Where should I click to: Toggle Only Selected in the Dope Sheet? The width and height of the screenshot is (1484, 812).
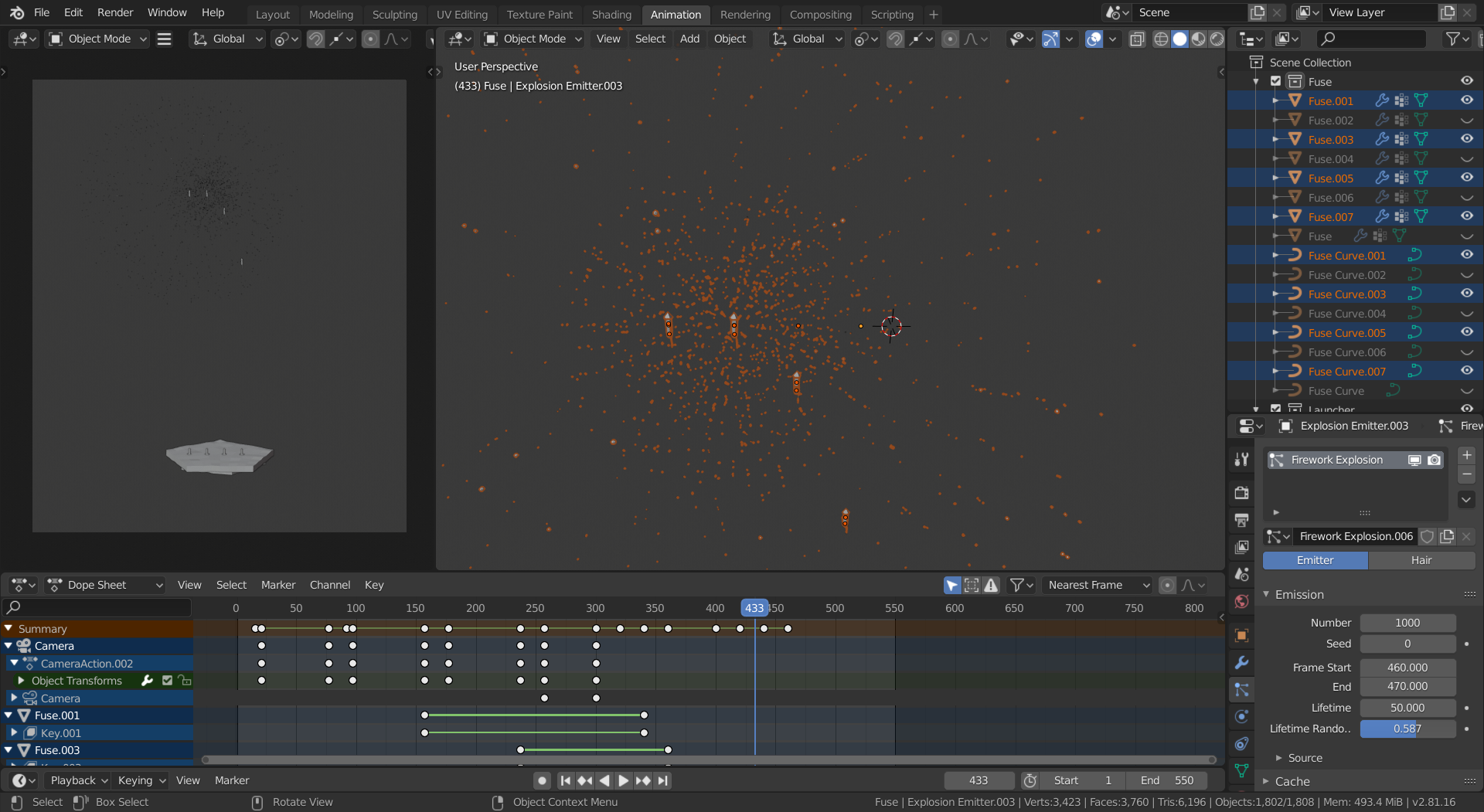(x=952, y=585)
